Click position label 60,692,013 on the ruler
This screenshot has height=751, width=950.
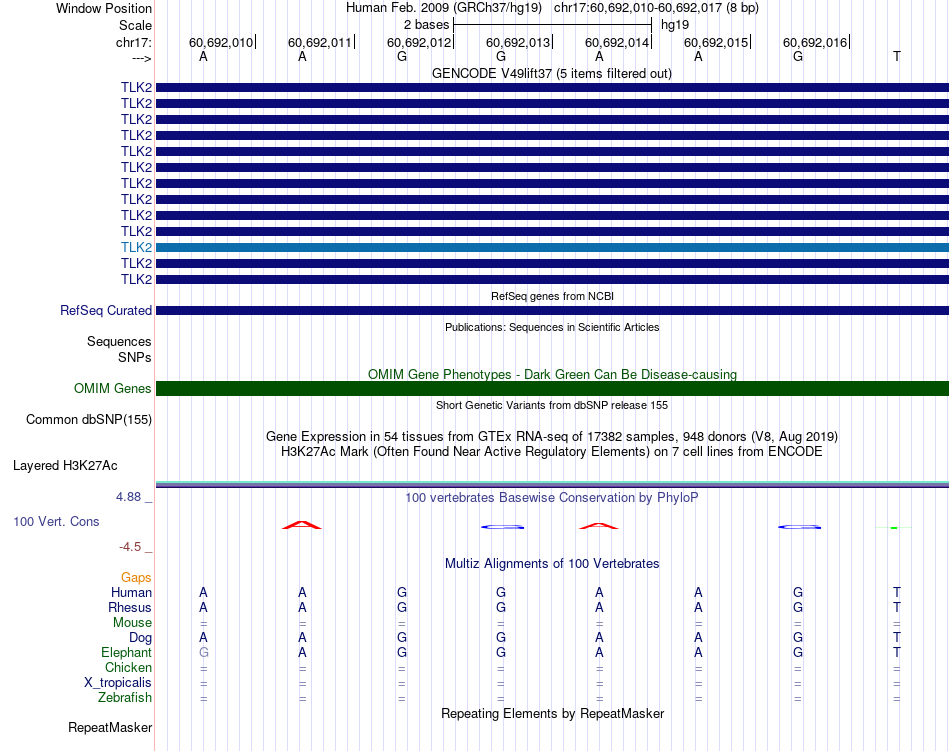pyautogui.click(x=518, y=42)
